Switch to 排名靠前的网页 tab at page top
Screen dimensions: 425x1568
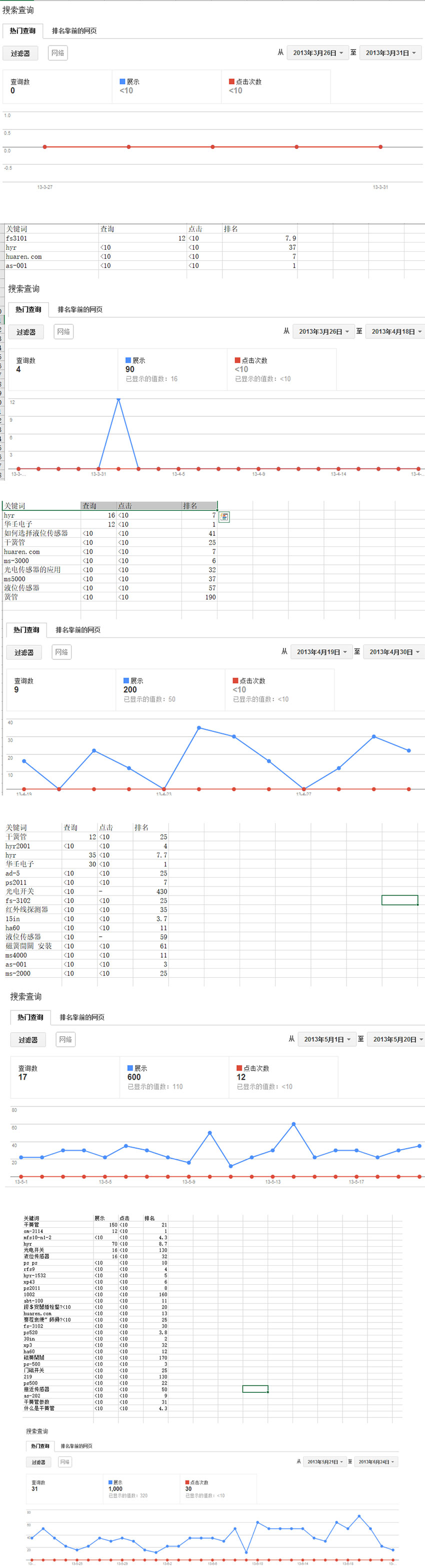click(74, 31)
